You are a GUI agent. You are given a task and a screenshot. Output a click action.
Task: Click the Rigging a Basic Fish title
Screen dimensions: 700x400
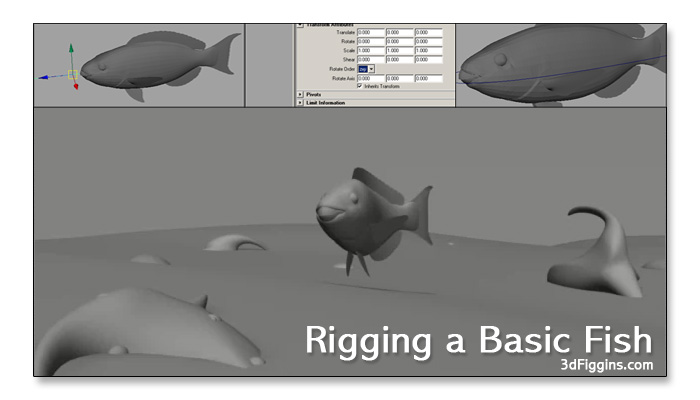[x=479, y=342]
